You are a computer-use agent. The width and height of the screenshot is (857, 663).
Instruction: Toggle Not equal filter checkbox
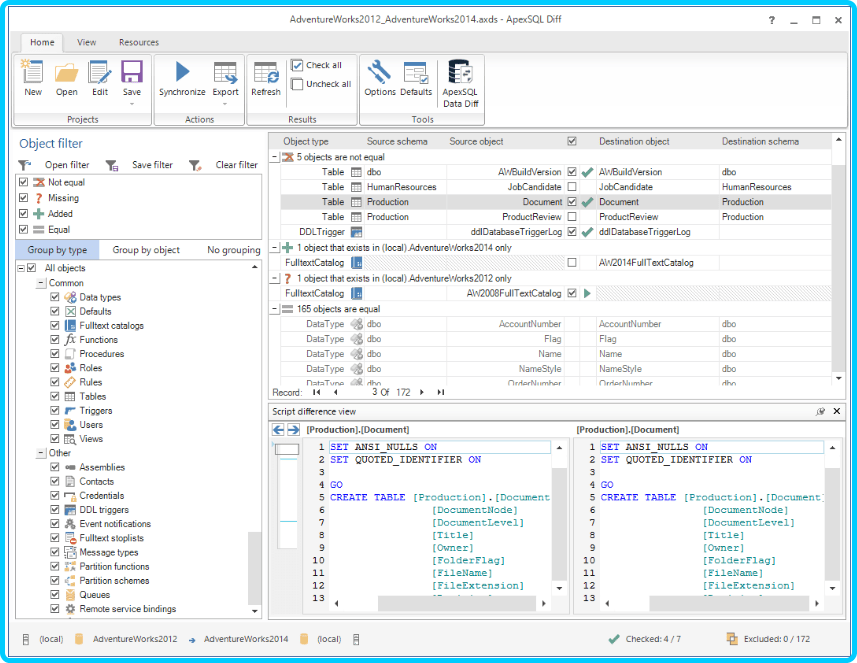tap(24, 182)
